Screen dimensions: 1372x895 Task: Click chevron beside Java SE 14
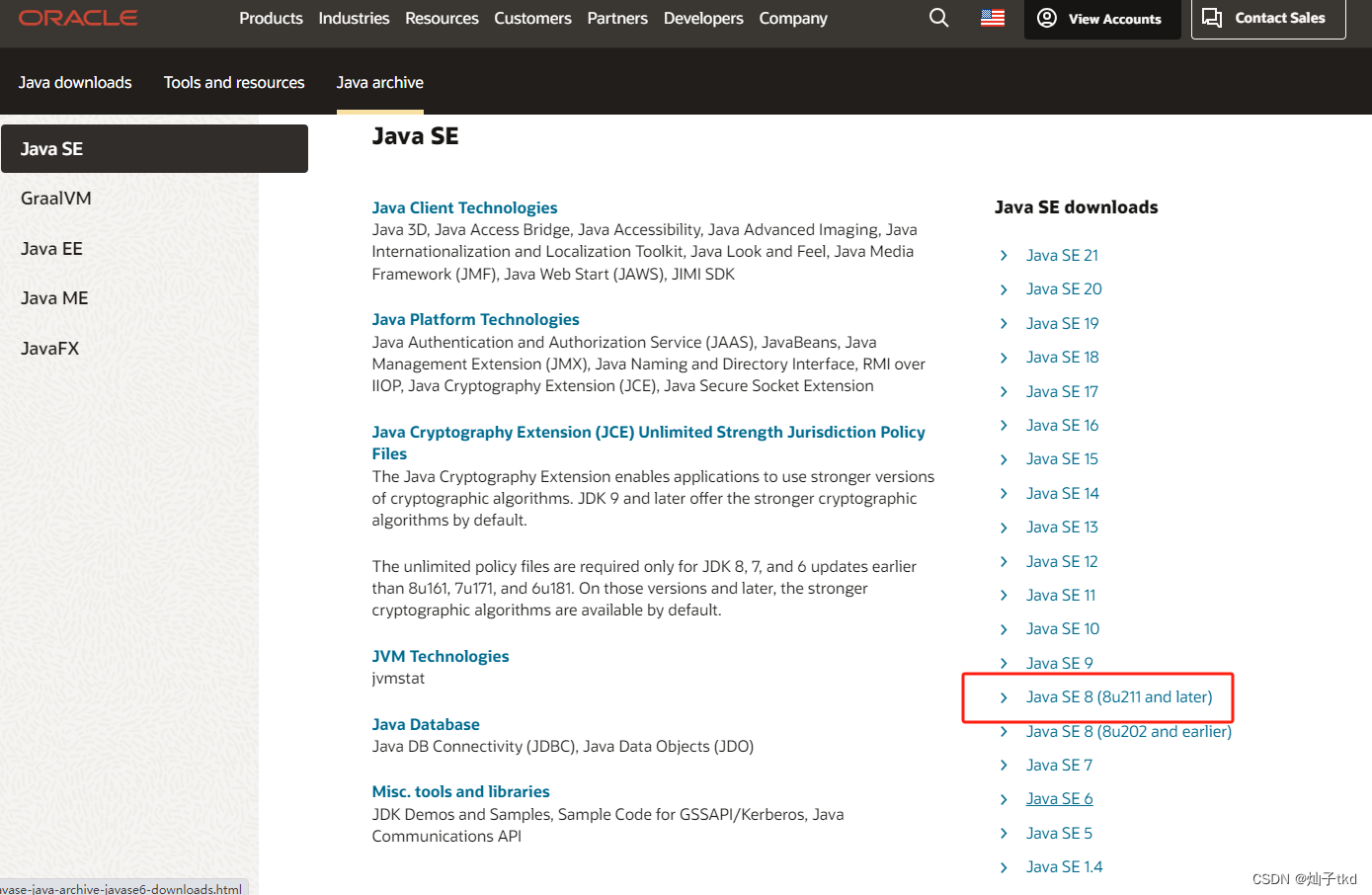pyautogui.click(x=1004, y=494)
